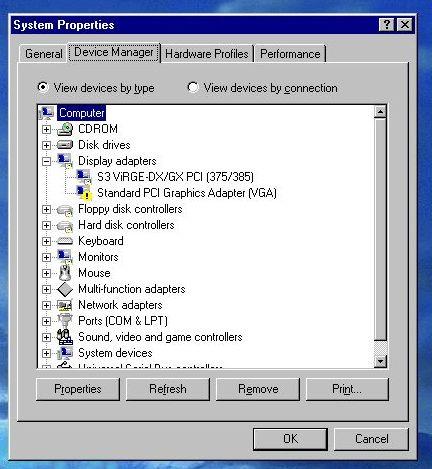The image size is (432, 469).
Task: Select "Standard PCI Graphics Adapter (VGA)" entry
Action: point(187,193)
